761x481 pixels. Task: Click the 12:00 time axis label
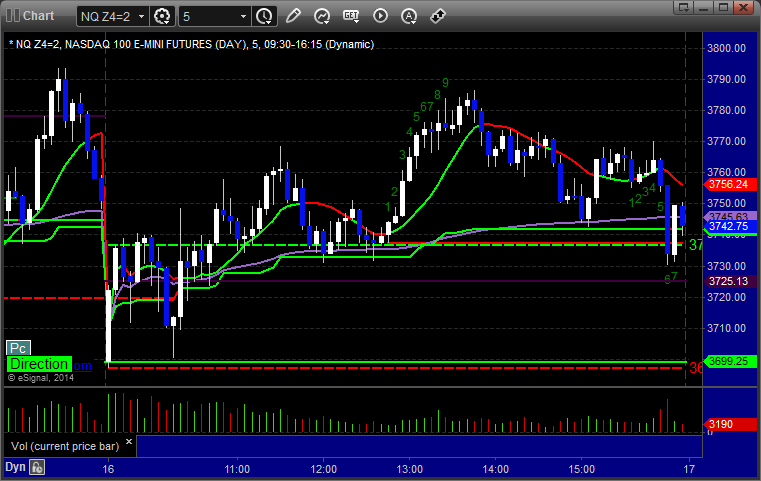pyautogui.click(x=323, y=469)
